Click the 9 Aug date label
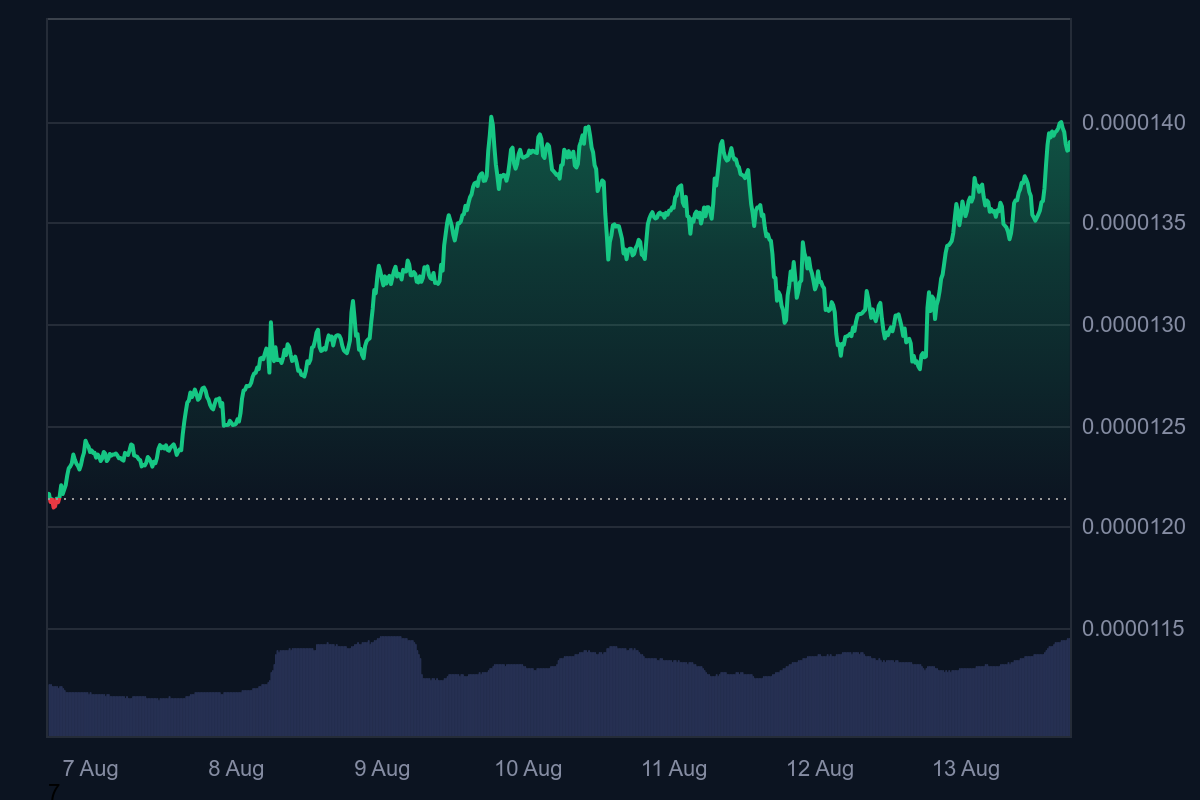The height and width of the screenshot is (800, 1200). point(382,769)
